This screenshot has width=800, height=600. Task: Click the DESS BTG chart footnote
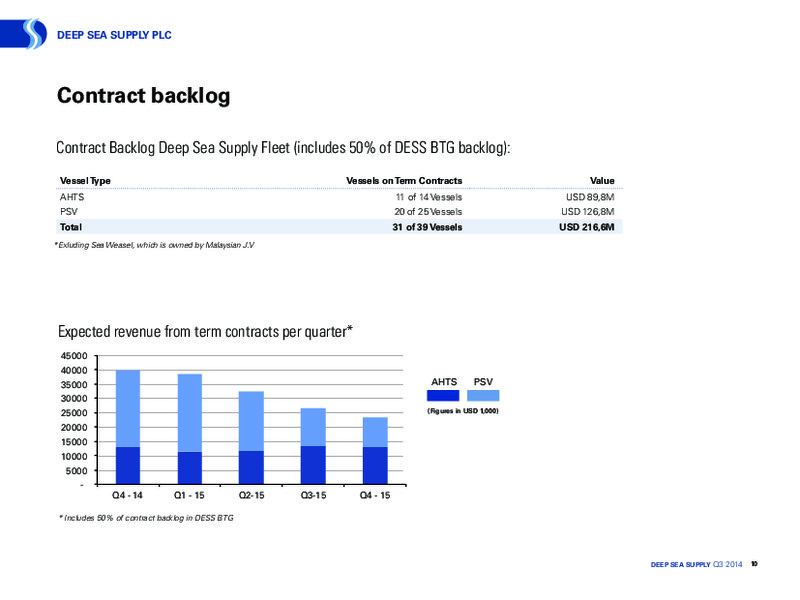[146, 518]
